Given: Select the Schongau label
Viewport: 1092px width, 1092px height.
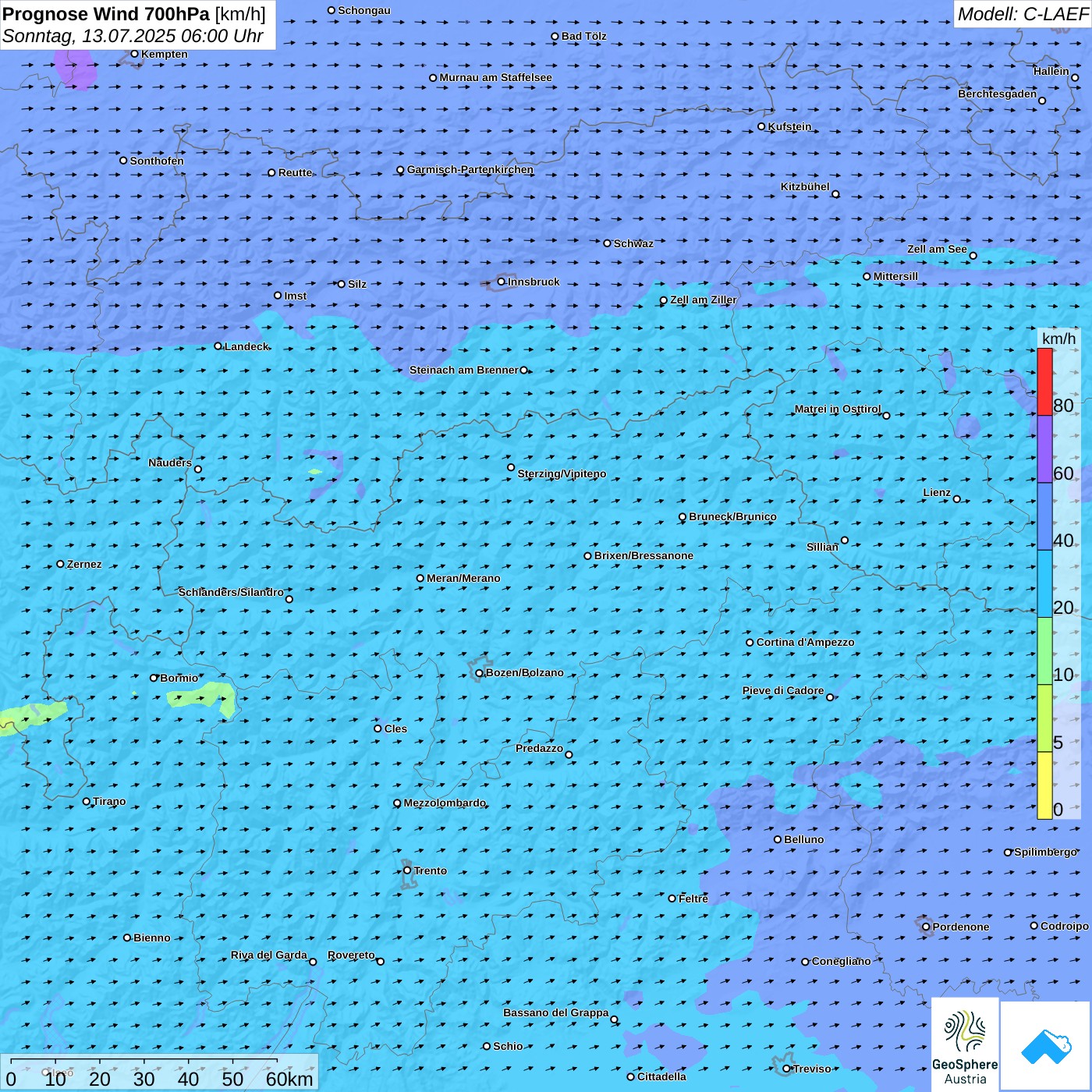Looking at the screenshot, I should click(364, 10).
